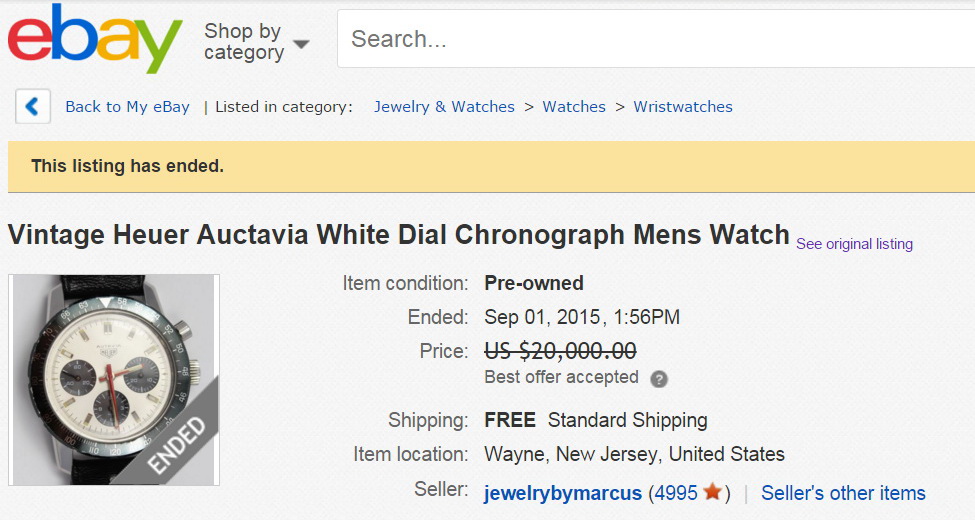Click the red feedback star icon
The width and height of the screenshot is (975, 520).
click(712, 493)
